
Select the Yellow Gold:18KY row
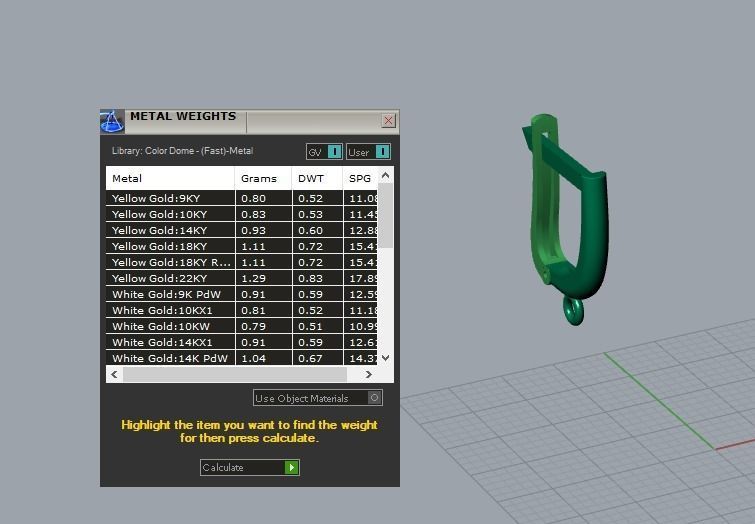[x=242, y=246]
